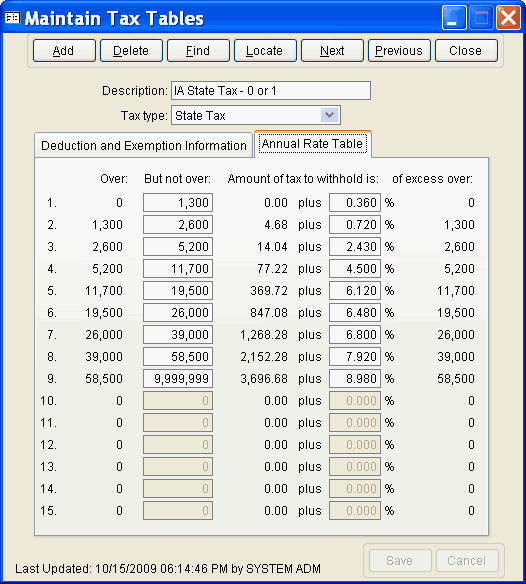Click the 369.72 tax amount in row 5
526x584 pixels.
point(269,291)
